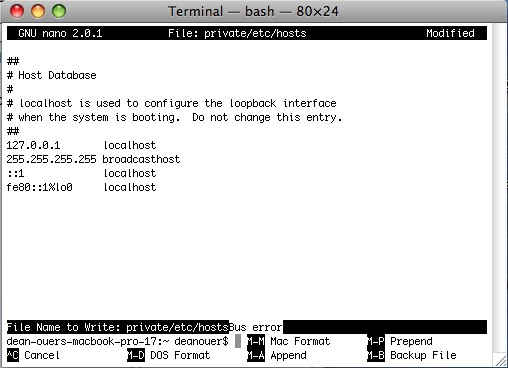Click line '# when the system is booting'
Viewport: 508px width, 368px height.
click(x=174, y=117)
